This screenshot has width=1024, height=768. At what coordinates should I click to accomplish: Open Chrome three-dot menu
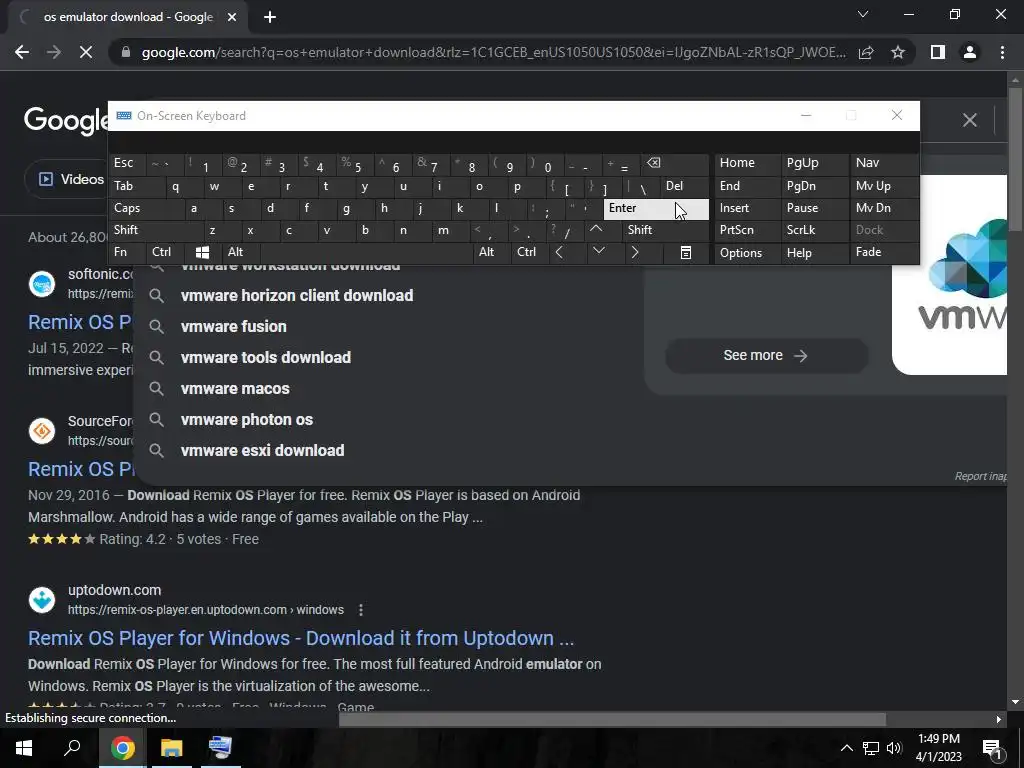[1002, 52]
